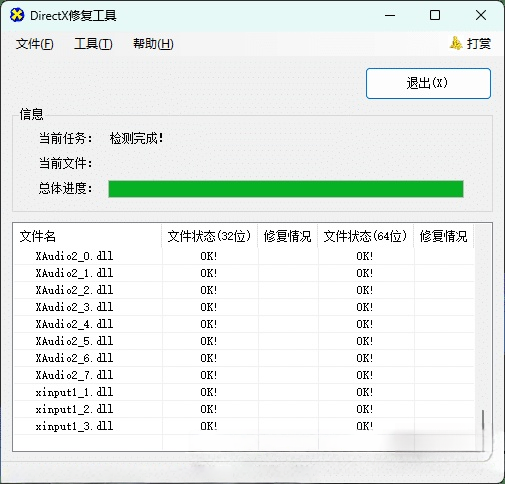Click the 退出(X) exit button

428,83
